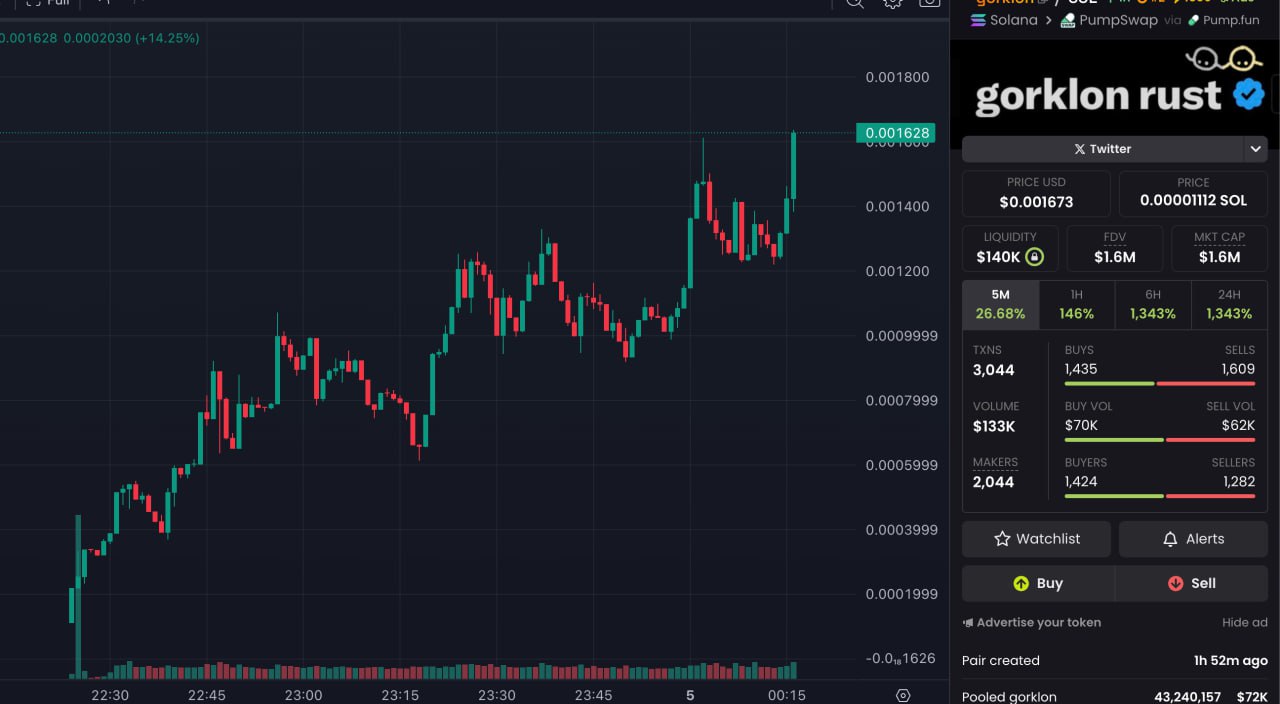Select the 1H timeframe tab

click(x=1077, y=304)
